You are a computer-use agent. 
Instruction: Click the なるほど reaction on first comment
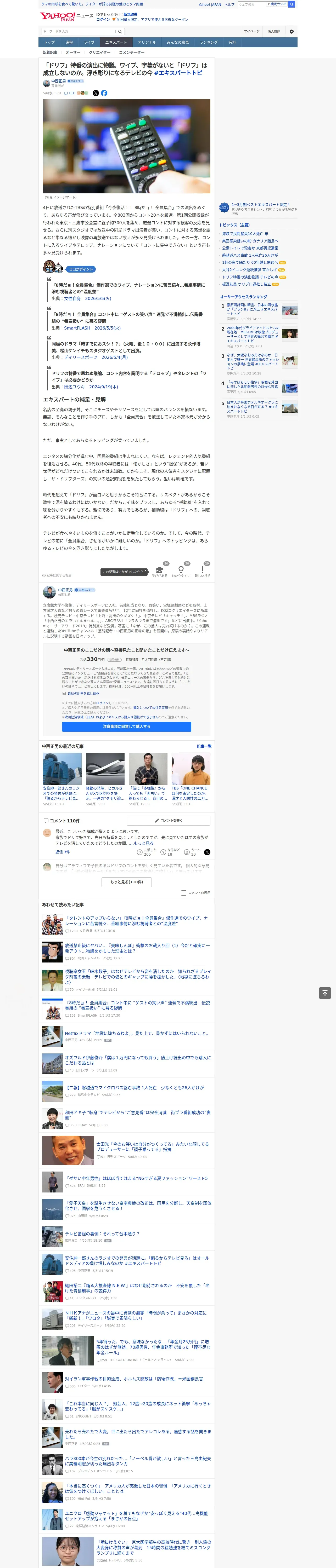170,852
